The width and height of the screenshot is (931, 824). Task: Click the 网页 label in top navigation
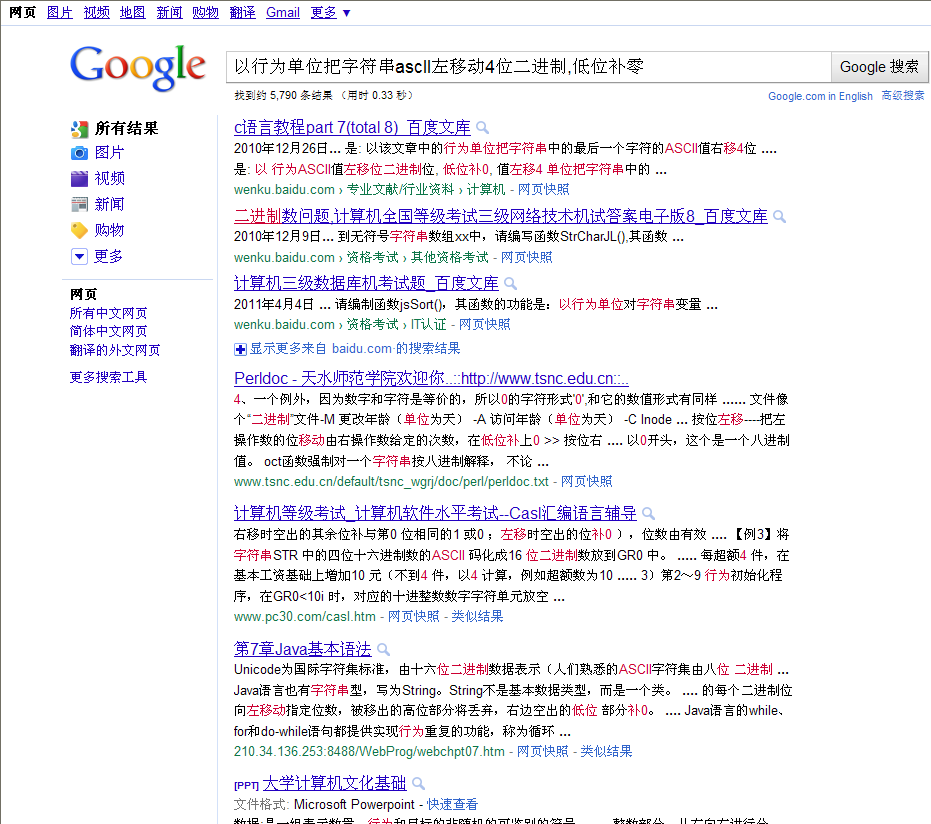23,12
